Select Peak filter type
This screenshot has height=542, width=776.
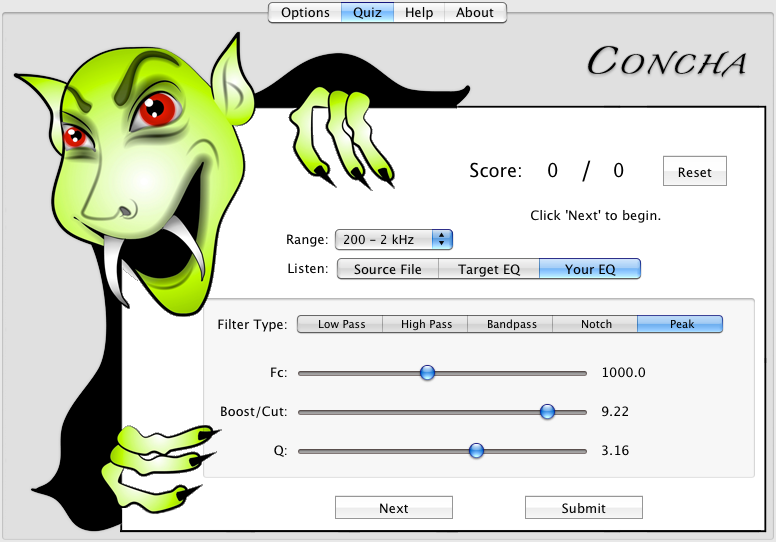(x=681, y=324)
